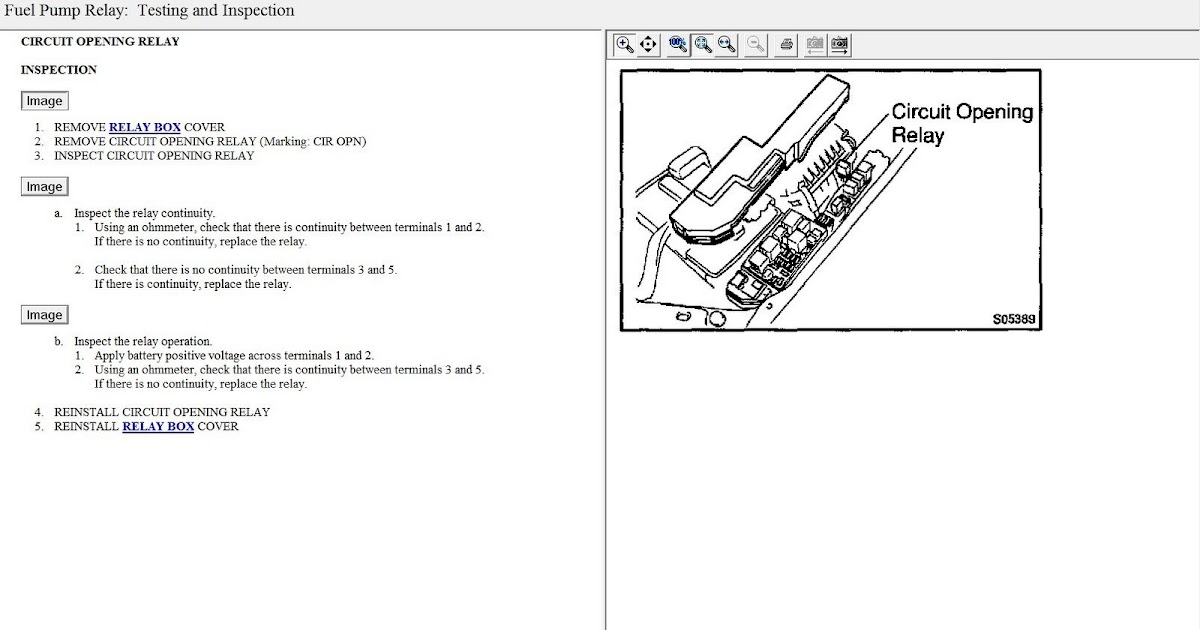Screen dimensions: 1200x630
Task: Click the next image camera icon
Action: [840, 44]
